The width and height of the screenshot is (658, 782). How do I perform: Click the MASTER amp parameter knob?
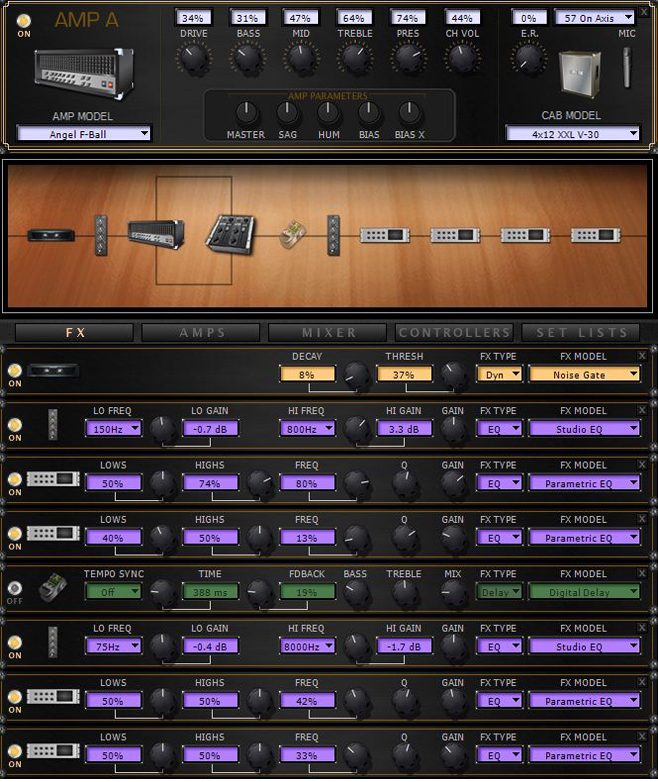point(245,113)
